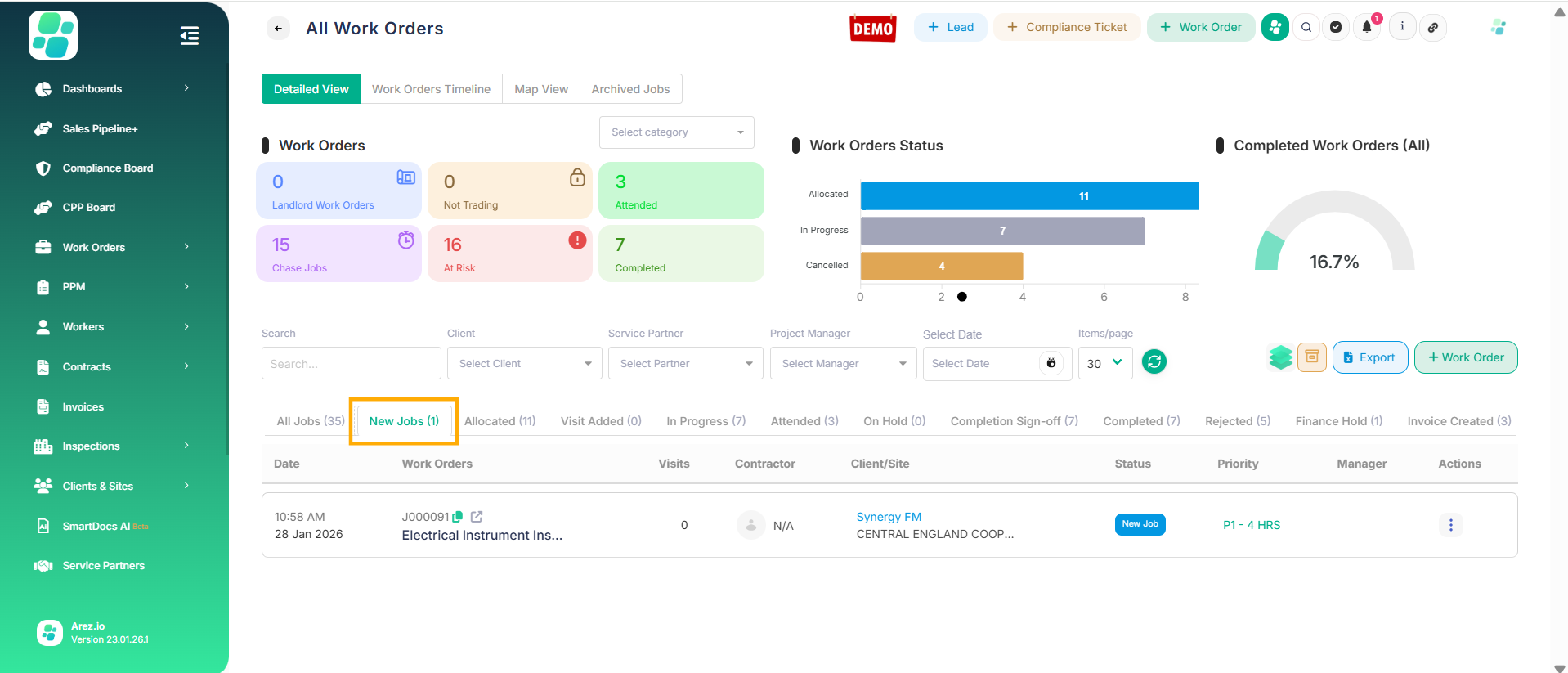This screenshot has height=673, width=1568.
Task: Open the notifications bell
Action: tap(1367, 28)
